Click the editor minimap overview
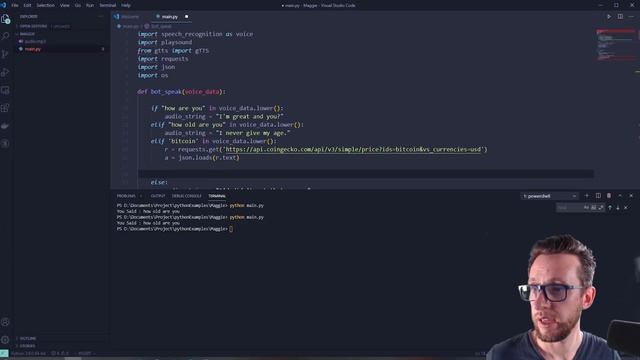640x360 pixels. 616,45
